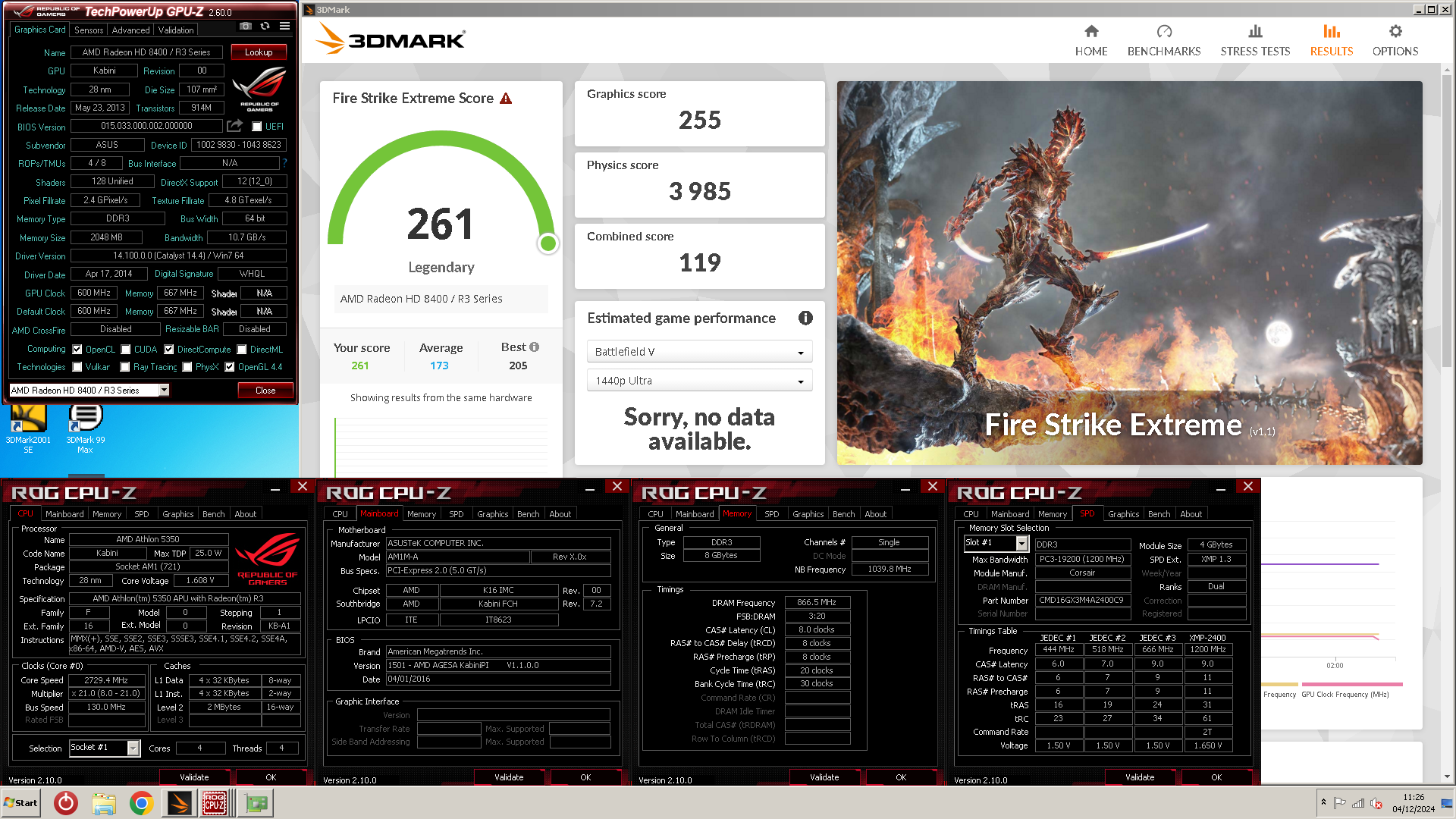Open the Socket #1 selection dropdown

[105, 748]
